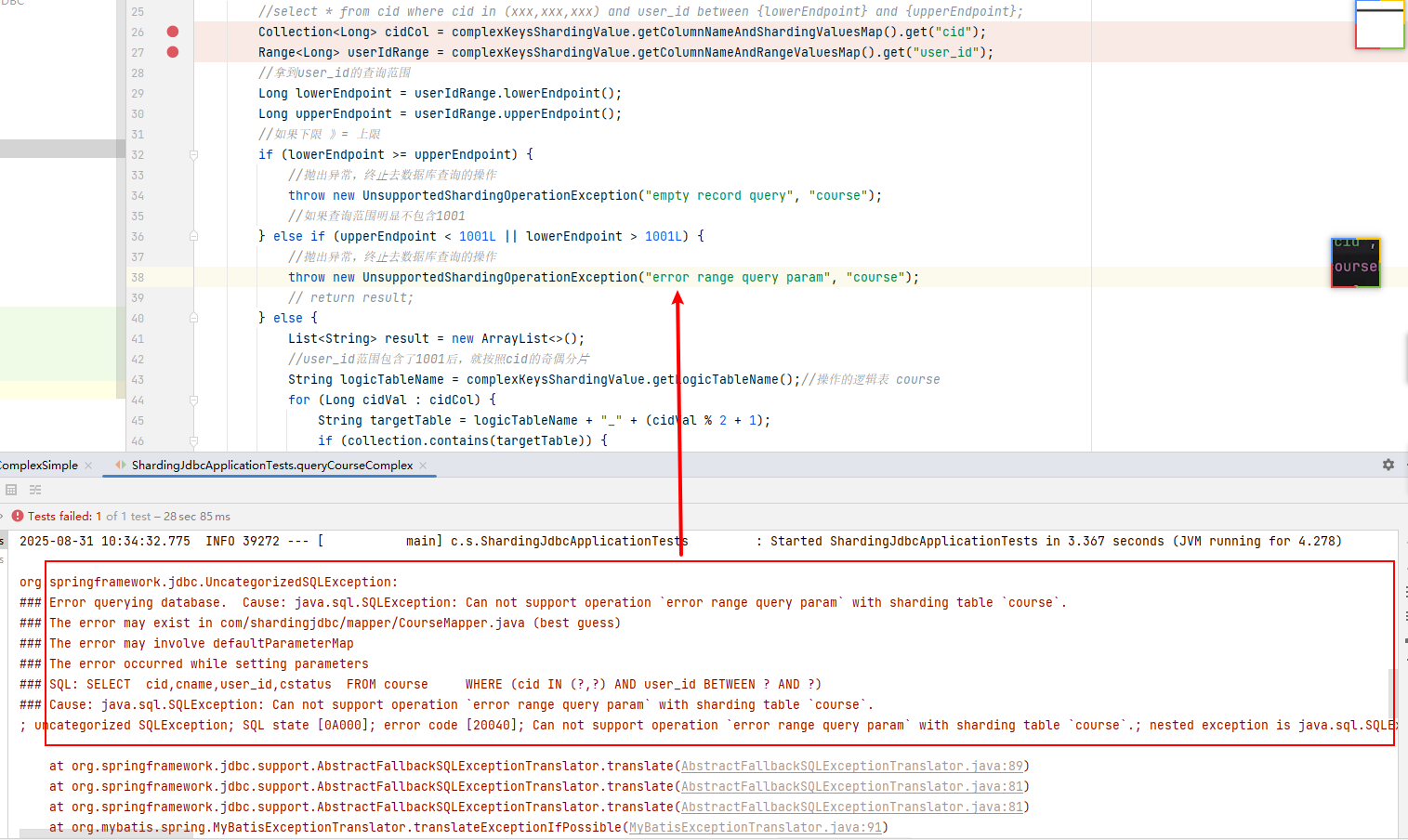This screenshot has width=1408, height=840.
Task: Collapse the if block at line 32
Action: click(193, 155)
